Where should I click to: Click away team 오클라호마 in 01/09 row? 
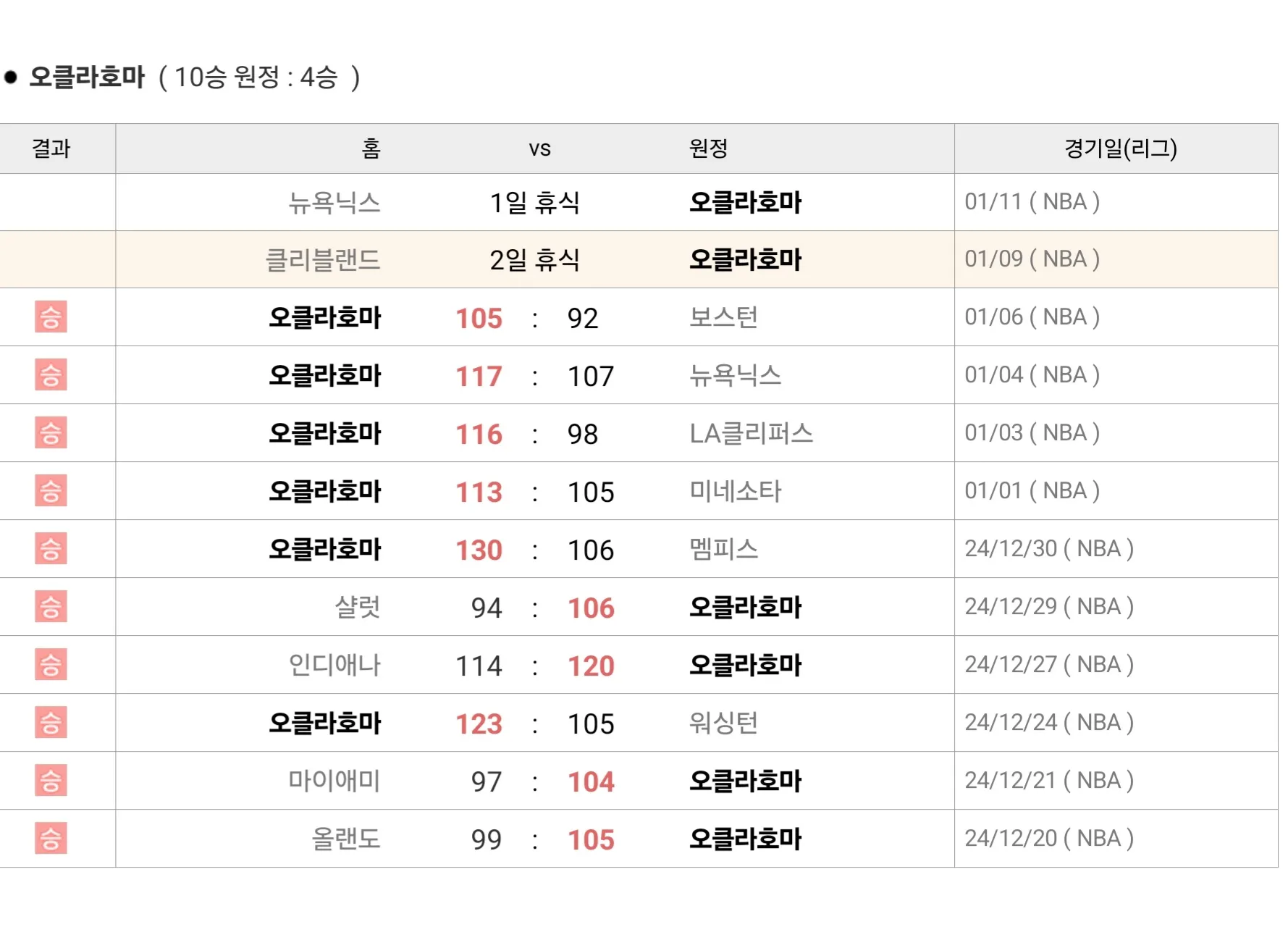click(746, 260)
